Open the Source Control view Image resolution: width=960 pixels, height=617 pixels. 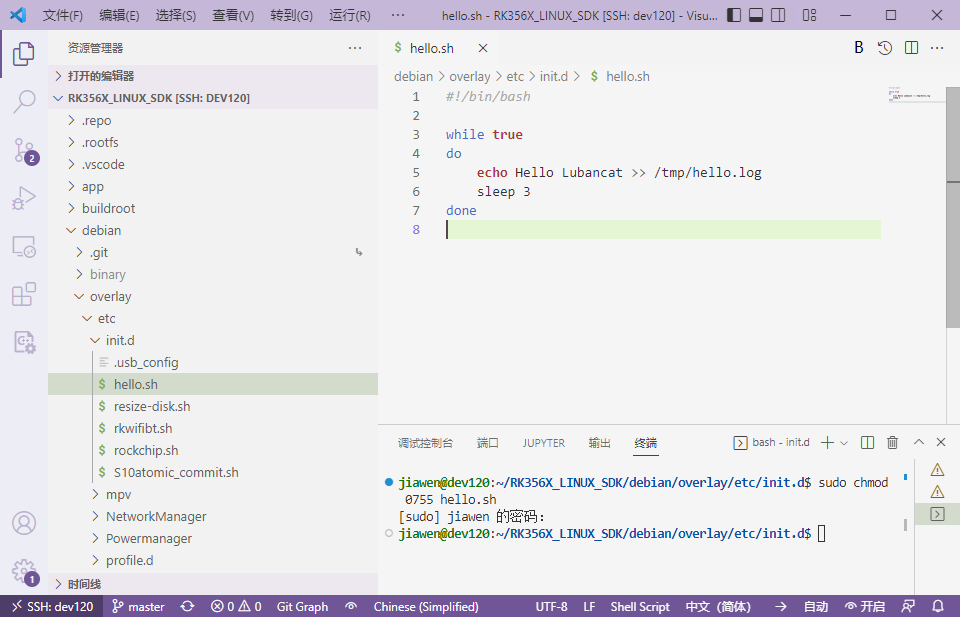coord(23,150)
